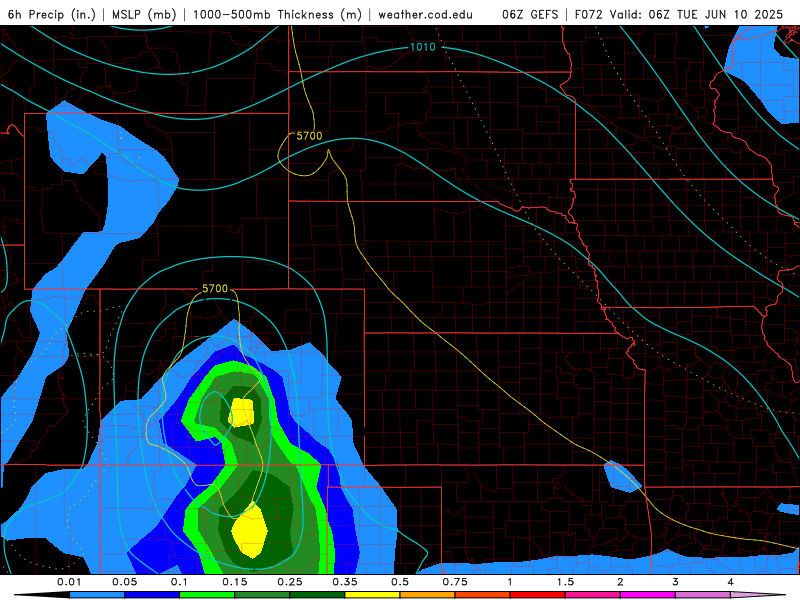
Task: Click the 0.1 legend value
Action: point(179,582)
